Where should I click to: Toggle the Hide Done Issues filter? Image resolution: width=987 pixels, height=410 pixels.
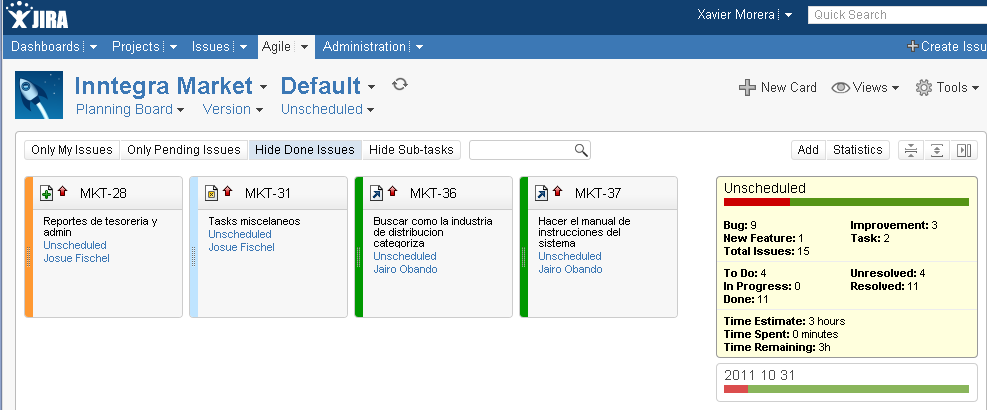(305, 150)
